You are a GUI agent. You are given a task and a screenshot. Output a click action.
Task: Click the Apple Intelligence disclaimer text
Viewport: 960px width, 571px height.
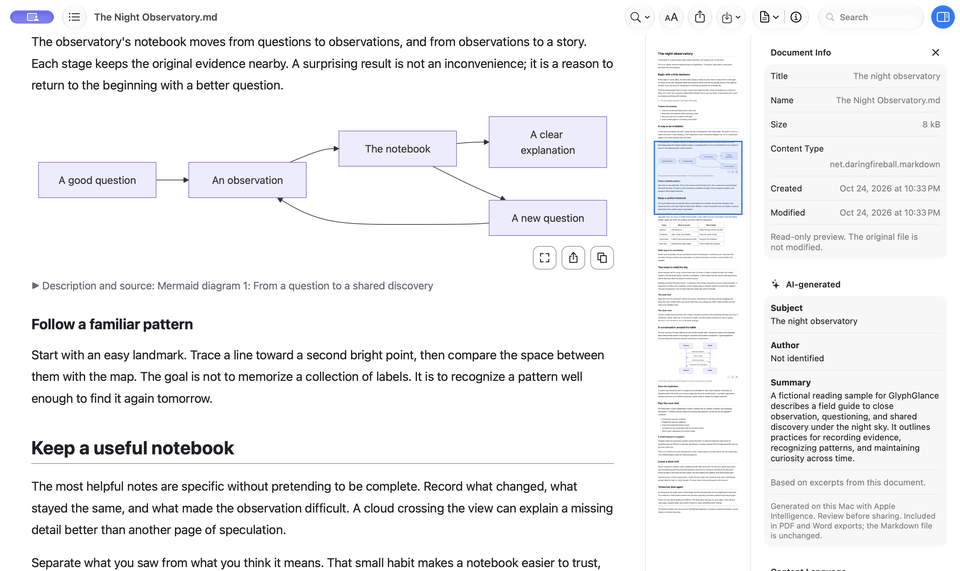[852, 521]
